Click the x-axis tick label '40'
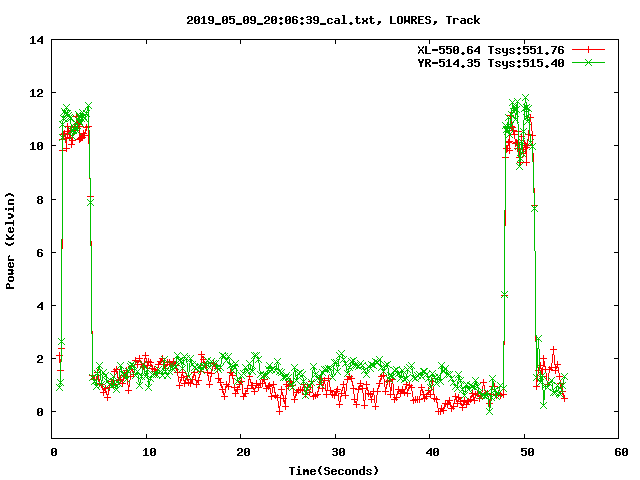Screen dimensions: 640x480 point(432,452)
